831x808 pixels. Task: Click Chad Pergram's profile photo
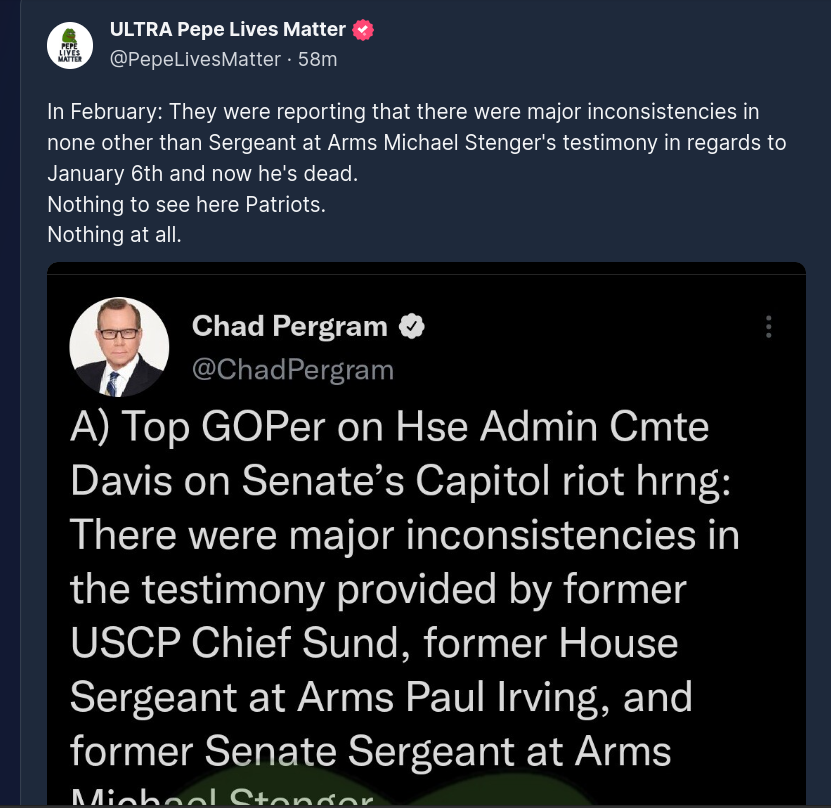[x=119, y=347]
